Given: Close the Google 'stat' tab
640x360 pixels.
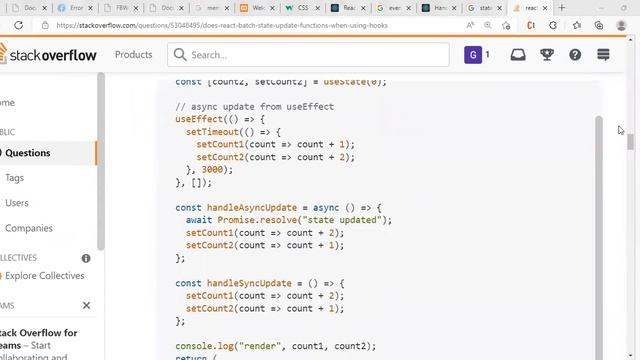Looking at the screenshot, I should [x=499, y=8].
